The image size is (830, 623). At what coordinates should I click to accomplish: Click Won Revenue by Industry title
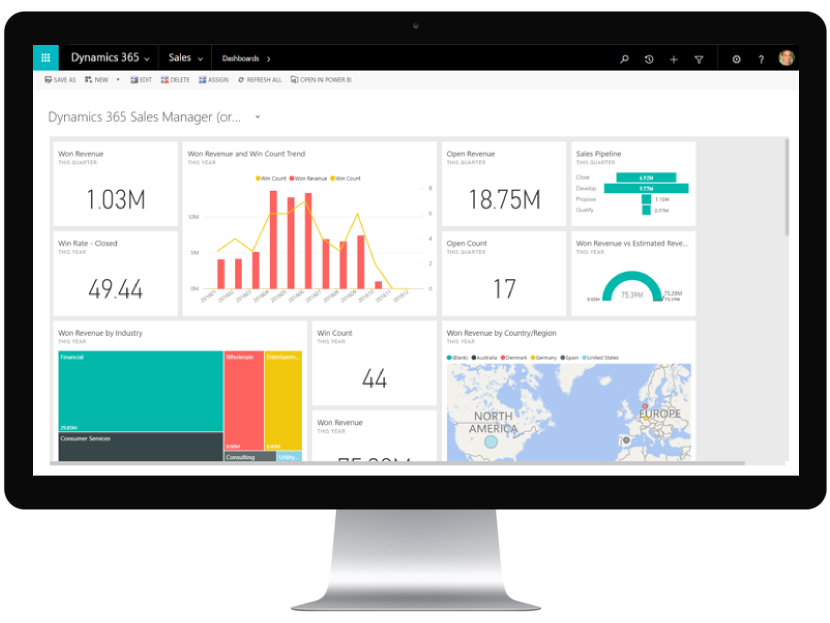pyautogui.click(x=100, y=333)
